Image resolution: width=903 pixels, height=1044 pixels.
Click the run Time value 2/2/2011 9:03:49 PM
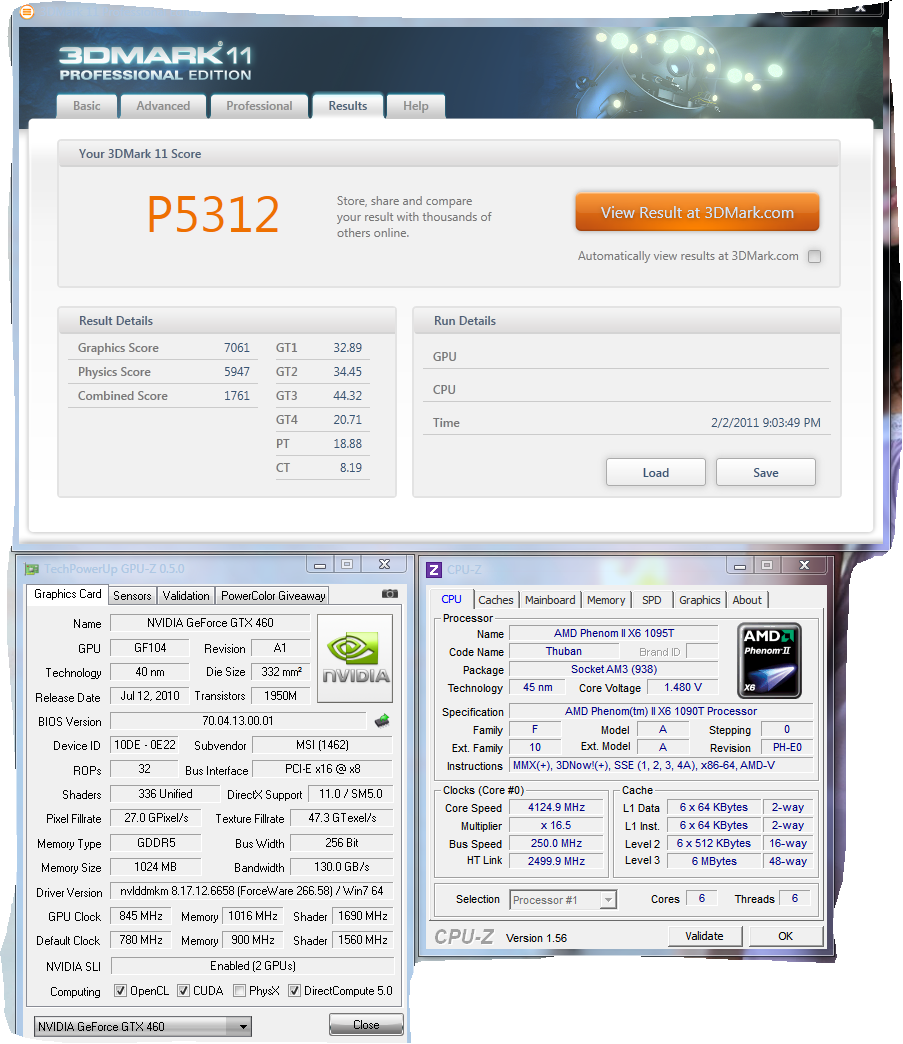point(766,423)
